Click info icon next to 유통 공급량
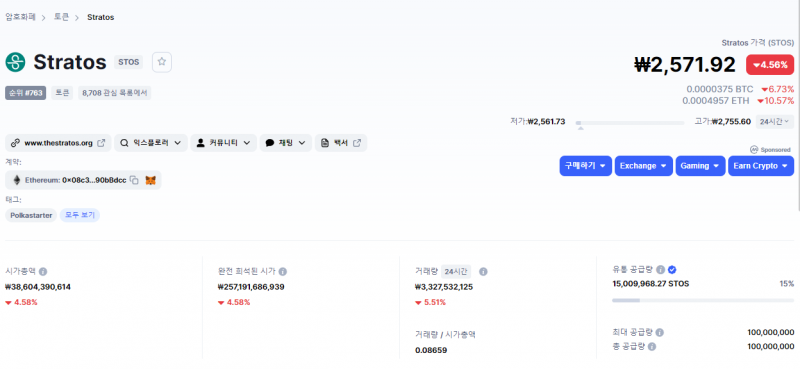This screenshot has width=800, height=369. [x=660, y=269]
